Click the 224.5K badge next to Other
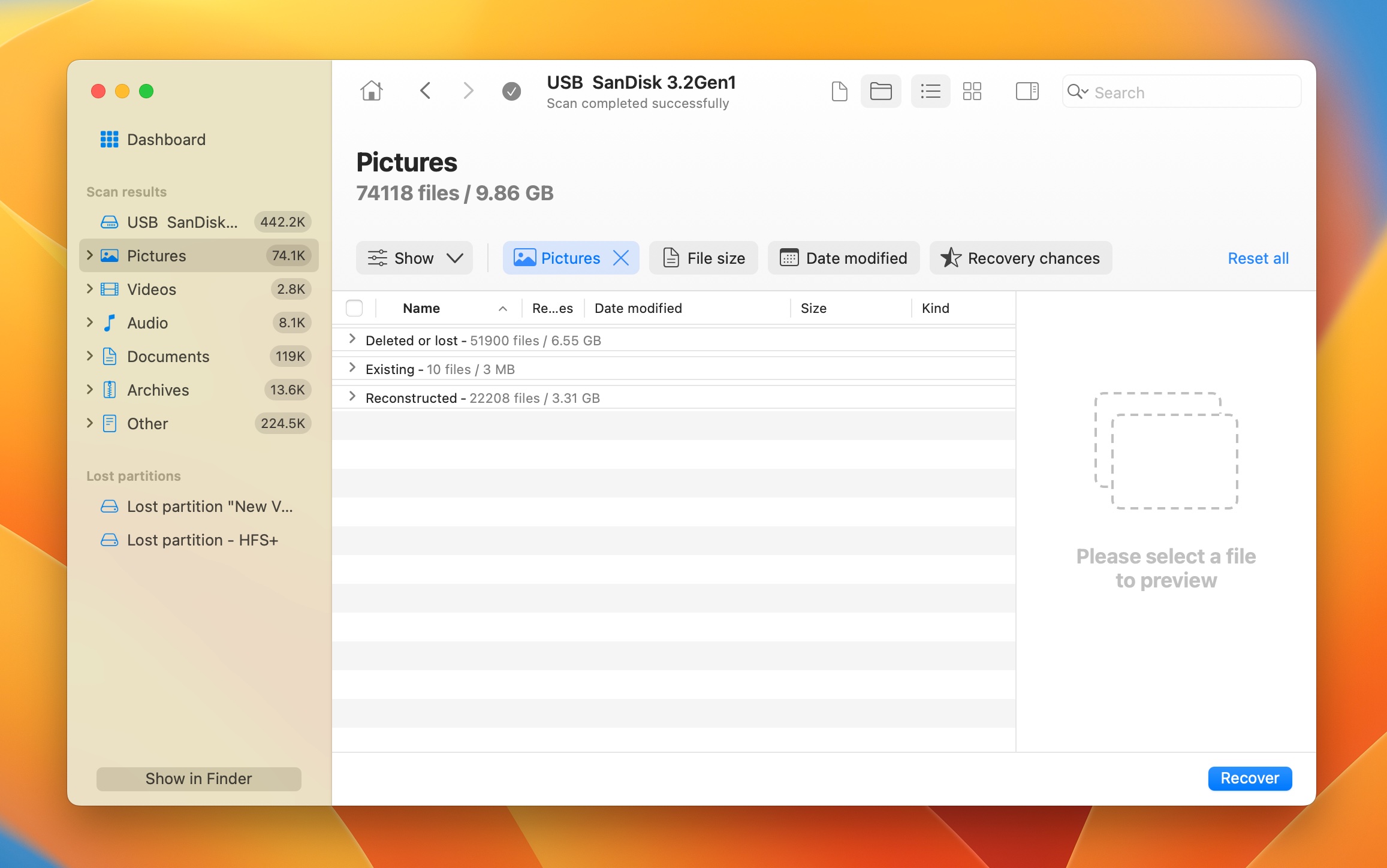The width and height of the screenshot is (1387, 868). pos(283,424)
